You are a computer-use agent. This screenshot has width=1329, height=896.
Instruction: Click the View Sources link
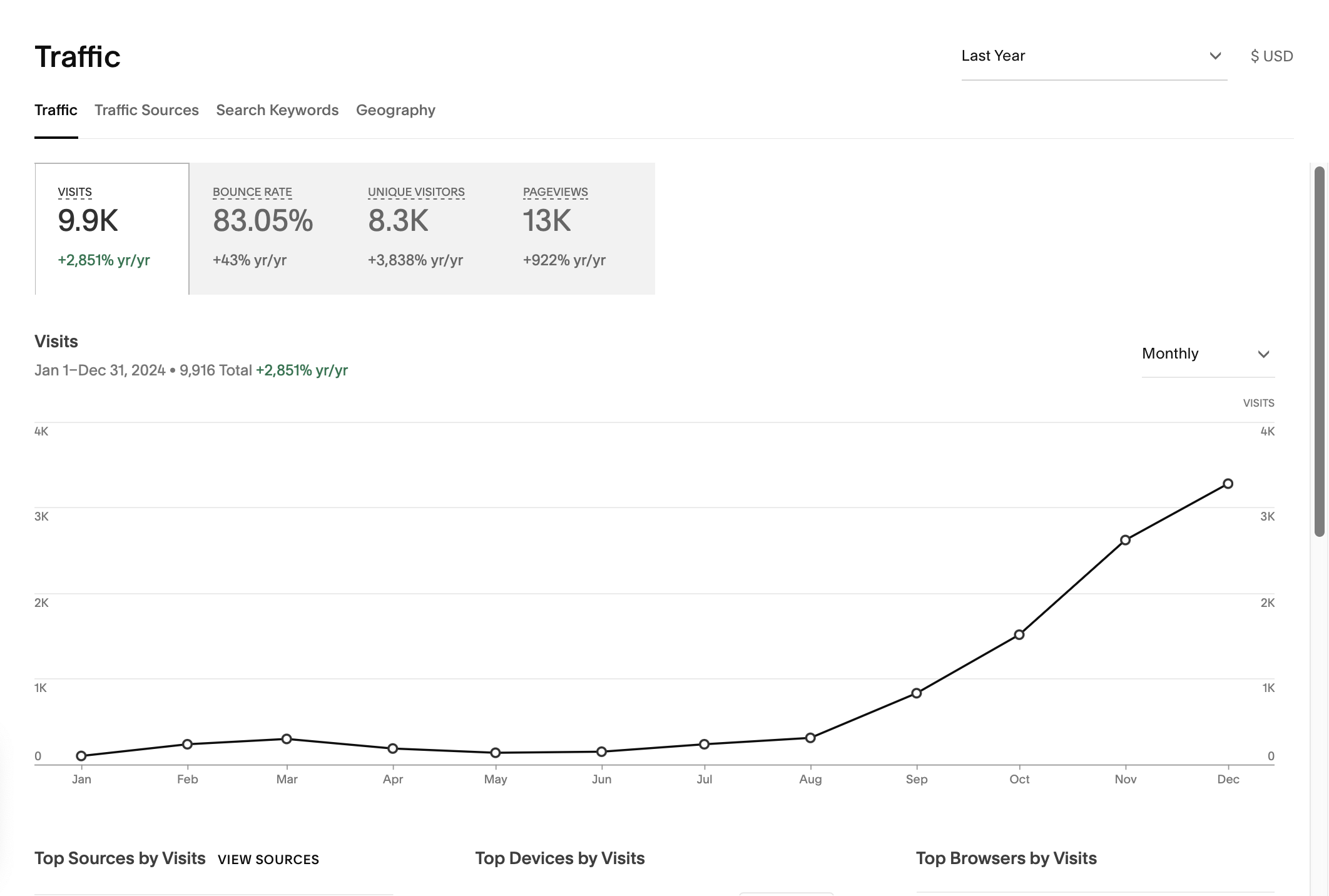[268, 860]
